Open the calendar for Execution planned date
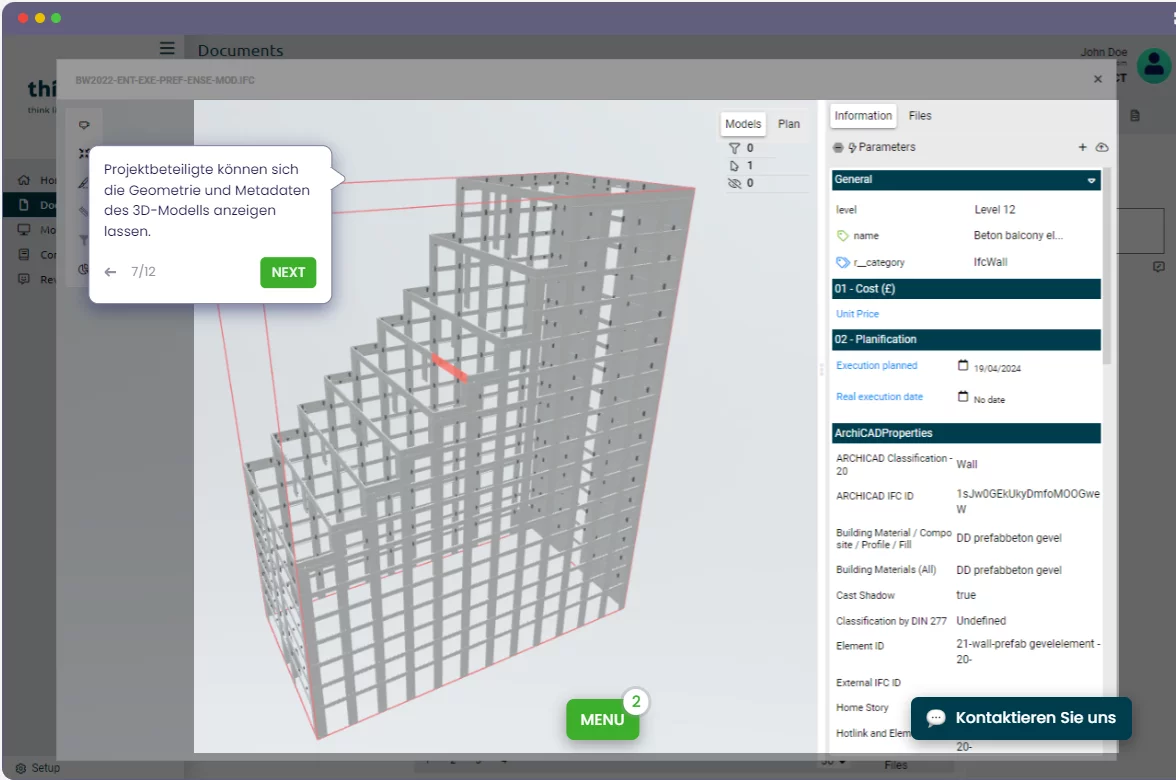1176x780 pixels. point(963,366)
